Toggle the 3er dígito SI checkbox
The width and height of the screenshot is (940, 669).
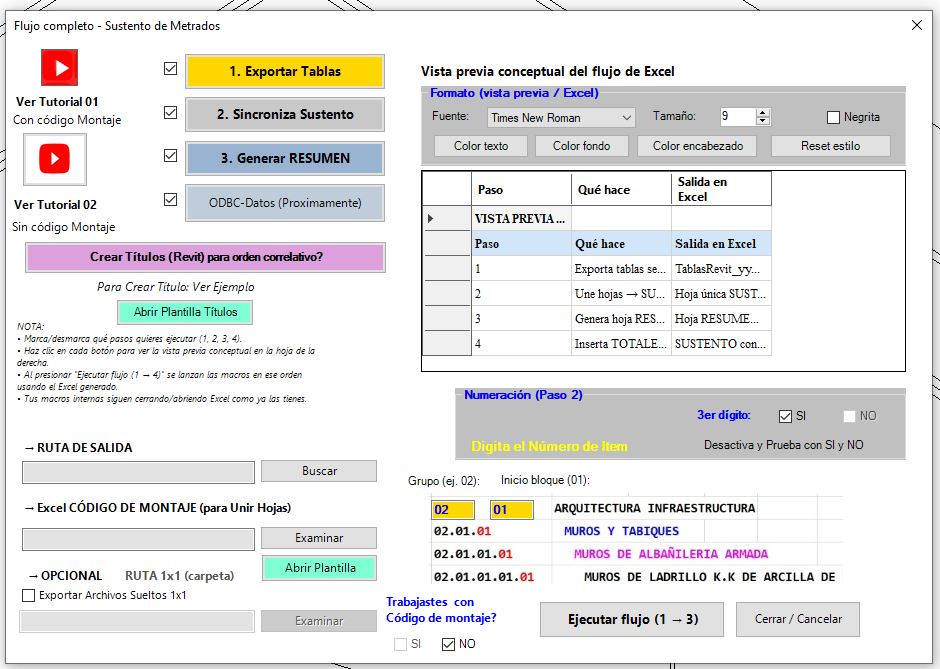point(785,417)
